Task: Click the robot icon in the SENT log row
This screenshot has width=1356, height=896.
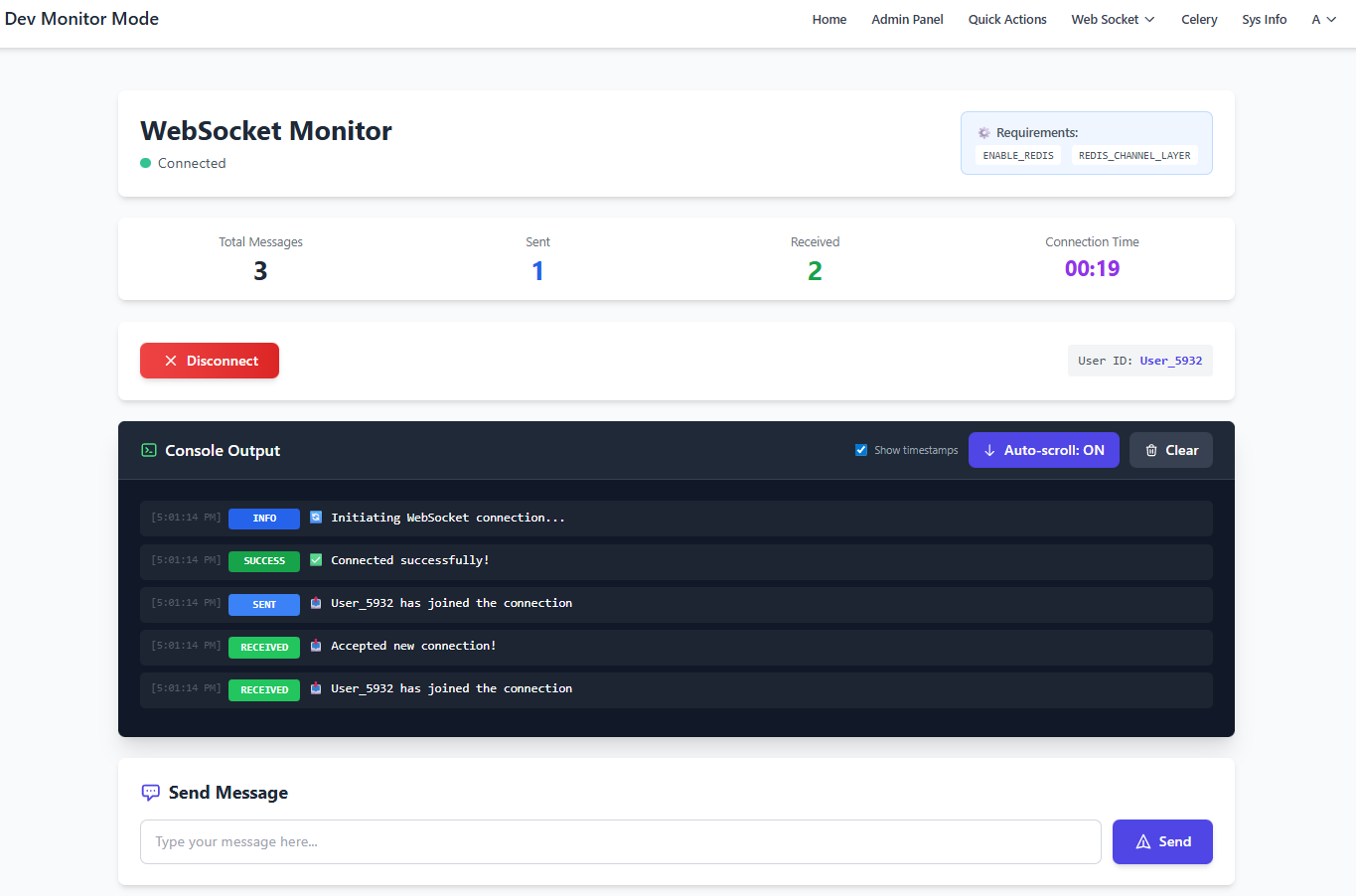Action: point(315,603)
